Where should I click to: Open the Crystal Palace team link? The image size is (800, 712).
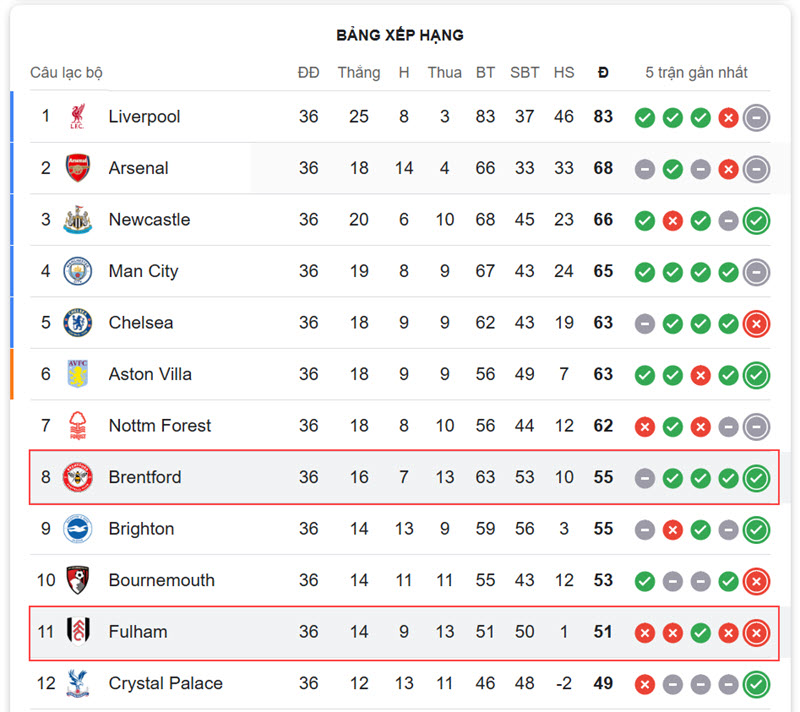166,683
